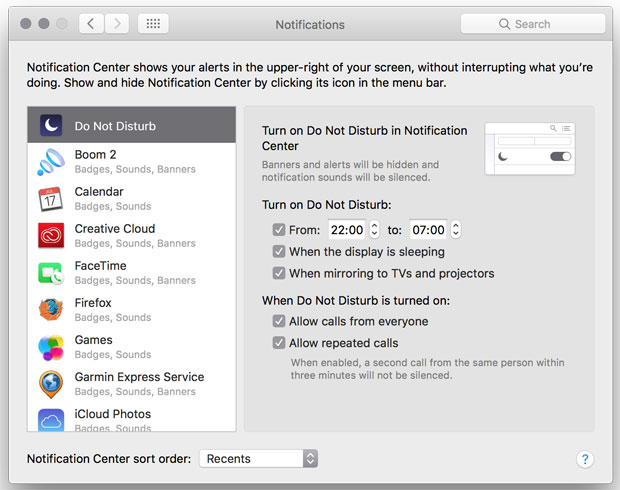
Task: Show all preferences with grid icon
Action: coord(153,24)
